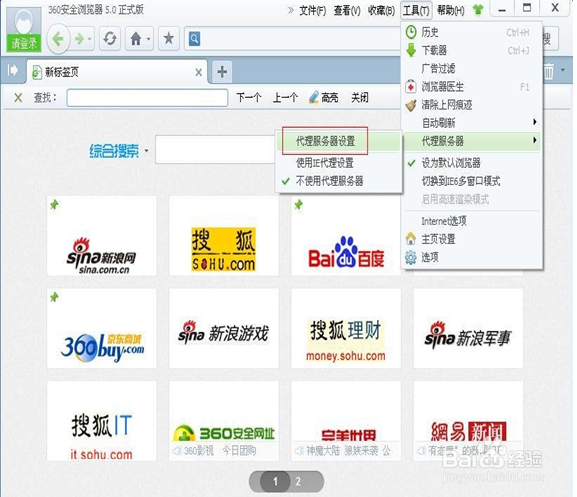Click 请登录 login button
Viewport: 577px width, 497px height.
[x=24, y=43]
